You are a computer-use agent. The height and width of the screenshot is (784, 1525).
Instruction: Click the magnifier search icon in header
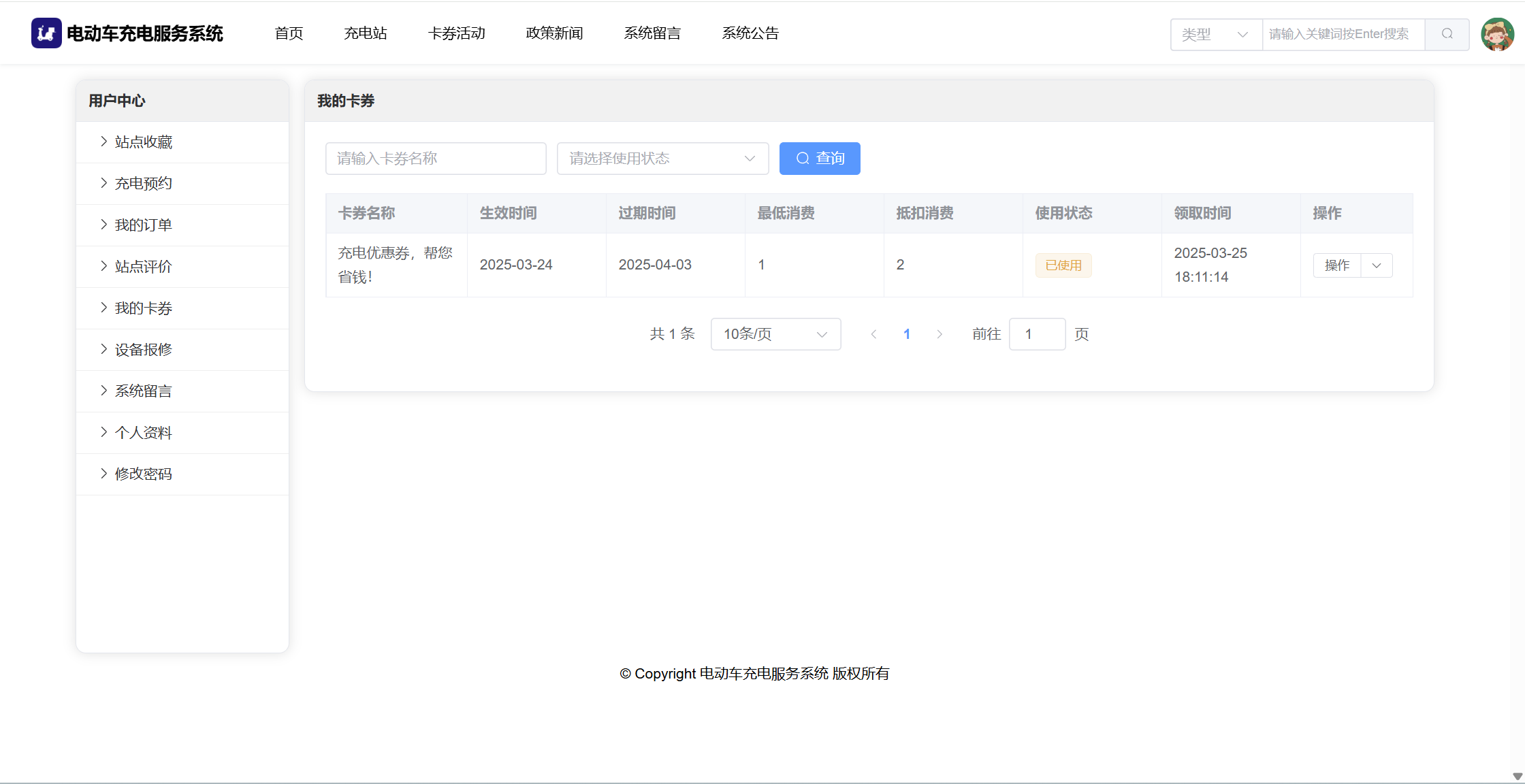(1447, 34)
